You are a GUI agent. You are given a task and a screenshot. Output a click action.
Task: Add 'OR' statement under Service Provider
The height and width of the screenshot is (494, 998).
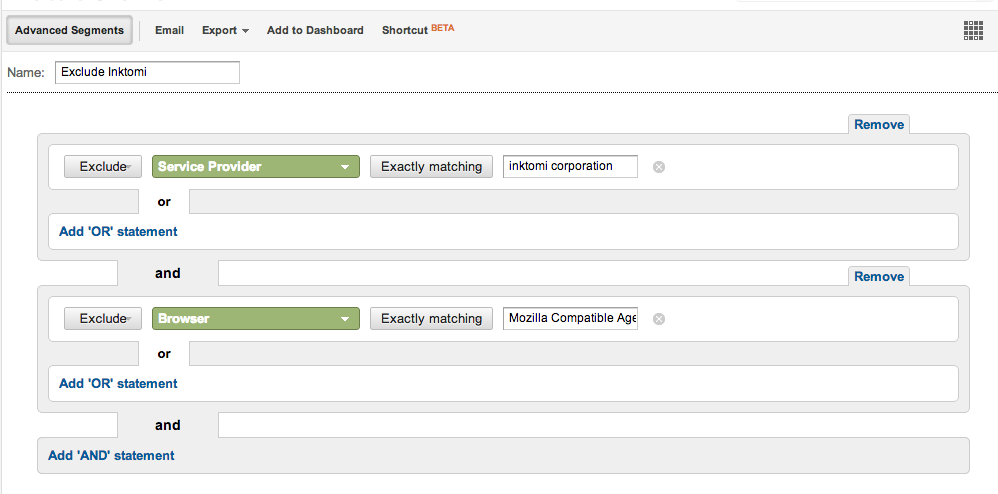pos(118,232)
